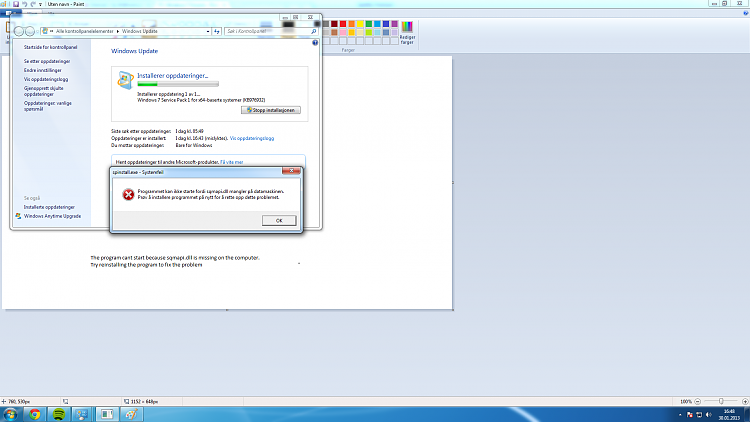Open the Windows Start button
750x422 pixels.
(x=11, y=414)
